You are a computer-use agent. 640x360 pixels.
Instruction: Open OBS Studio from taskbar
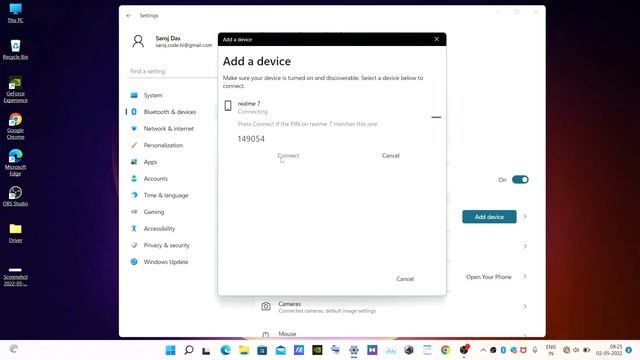464,350
